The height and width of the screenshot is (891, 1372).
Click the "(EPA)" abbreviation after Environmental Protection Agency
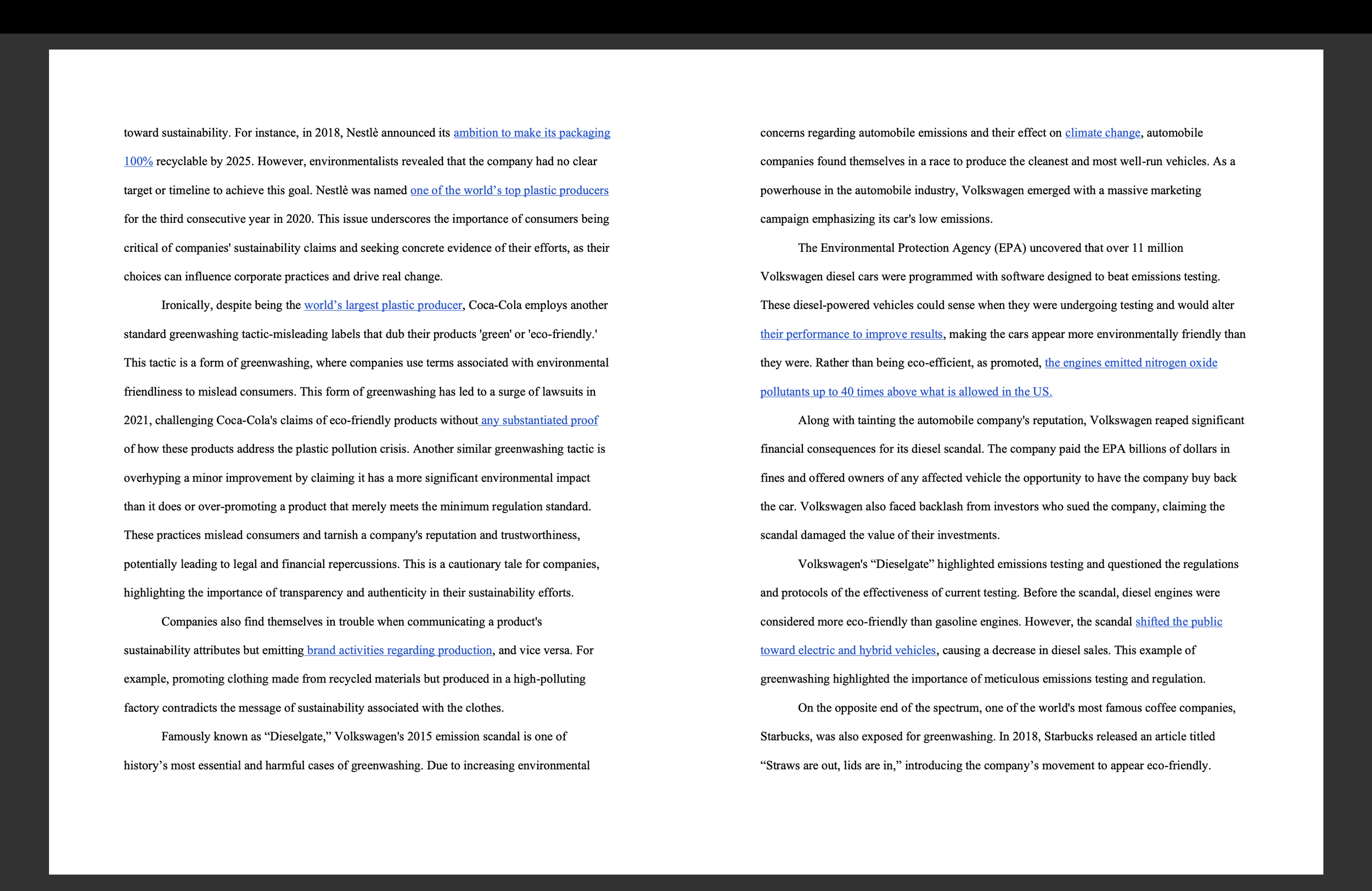(1009, 248)
